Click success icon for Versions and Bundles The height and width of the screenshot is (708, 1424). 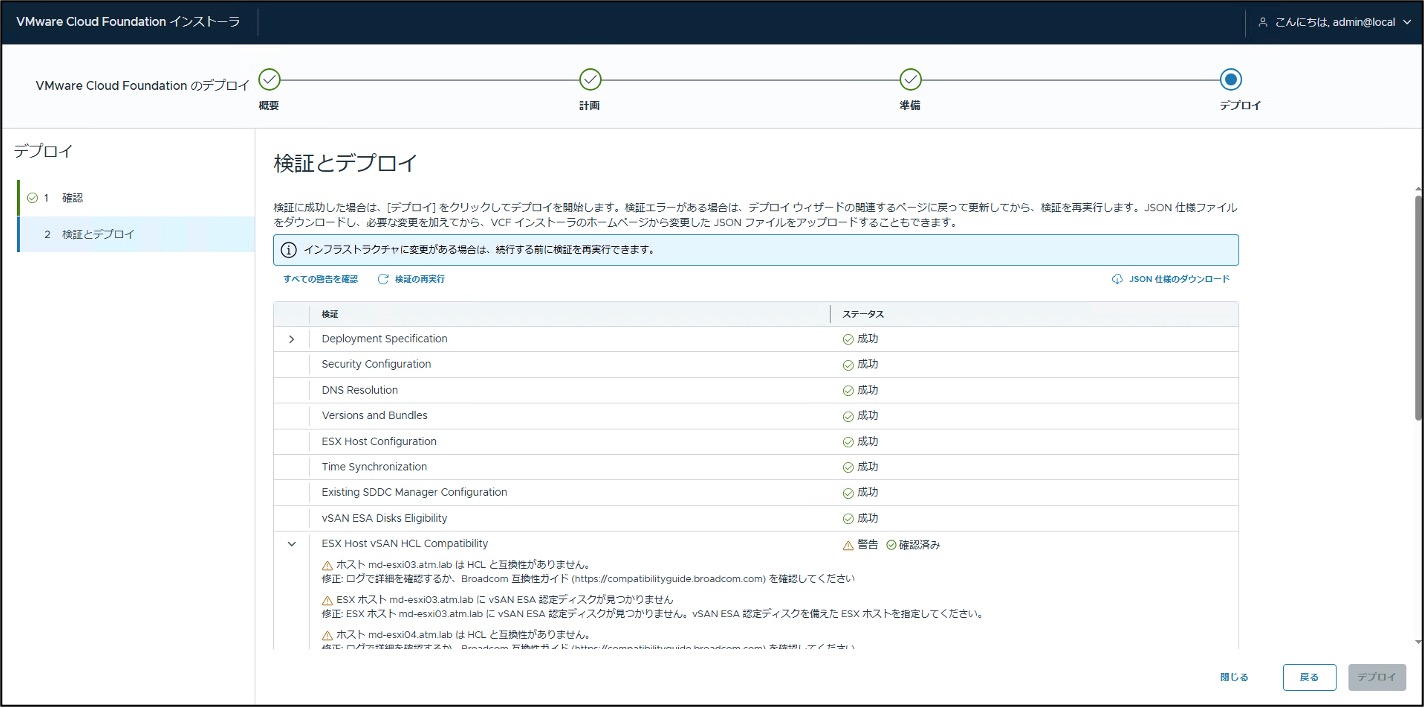tap(848, 416)
